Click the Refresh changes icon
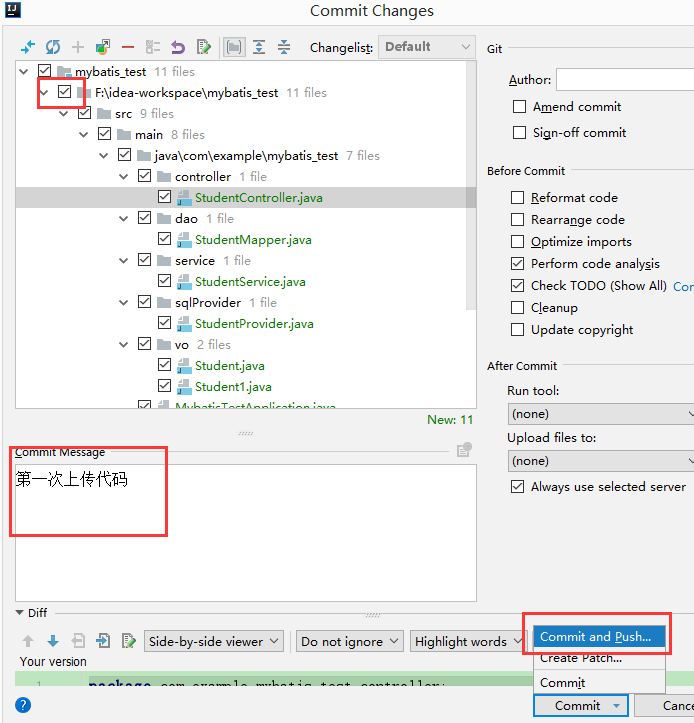694x723 pixels. pos(52,47)
